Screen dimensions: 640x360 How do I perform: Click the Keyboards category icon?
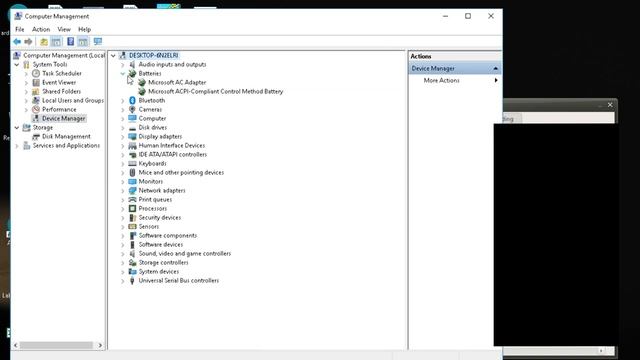pyautogui.click(x=132, y=163)
